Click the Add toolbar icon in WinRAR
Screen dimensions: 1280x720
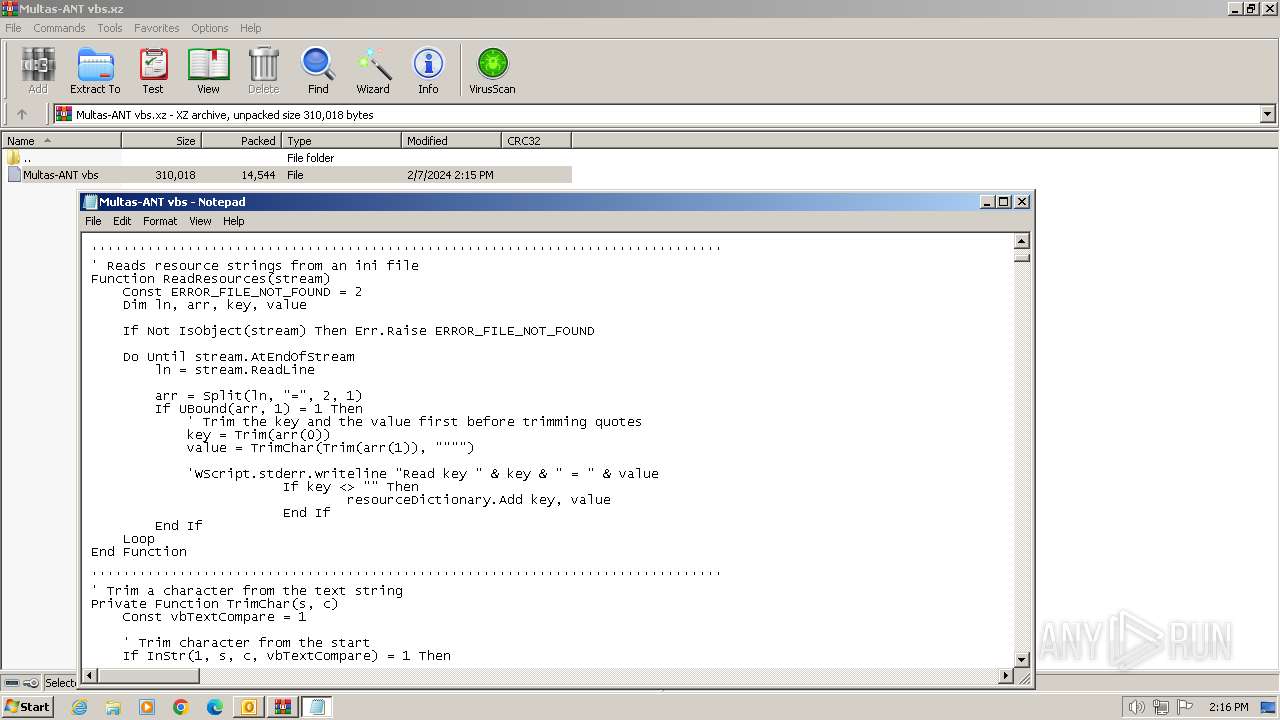[x=37, y=70]
